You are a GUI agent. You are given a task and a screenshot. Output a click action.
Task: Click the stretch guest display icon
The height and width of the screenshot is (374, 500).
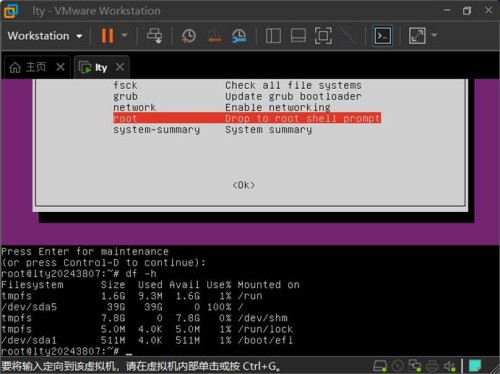(x=417, y=36)
